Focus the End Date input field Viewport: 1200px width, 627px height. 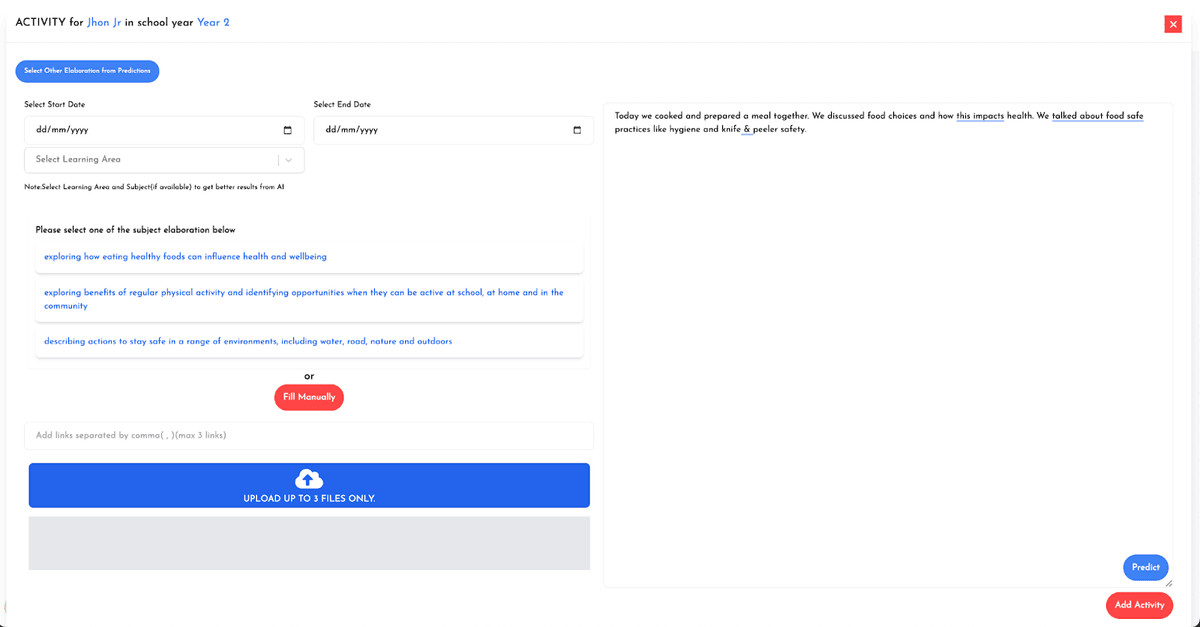440,130
